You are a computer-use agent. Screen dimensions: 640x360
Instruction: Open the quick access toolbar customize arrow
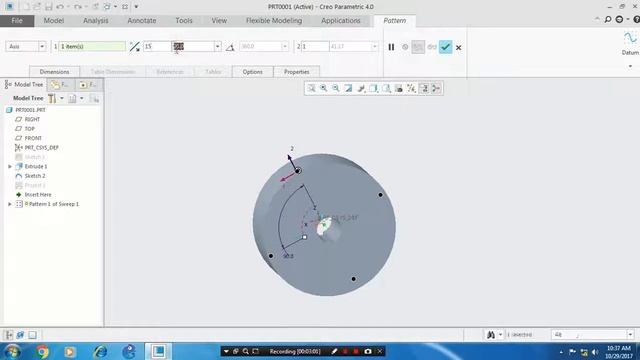(136, 7)
